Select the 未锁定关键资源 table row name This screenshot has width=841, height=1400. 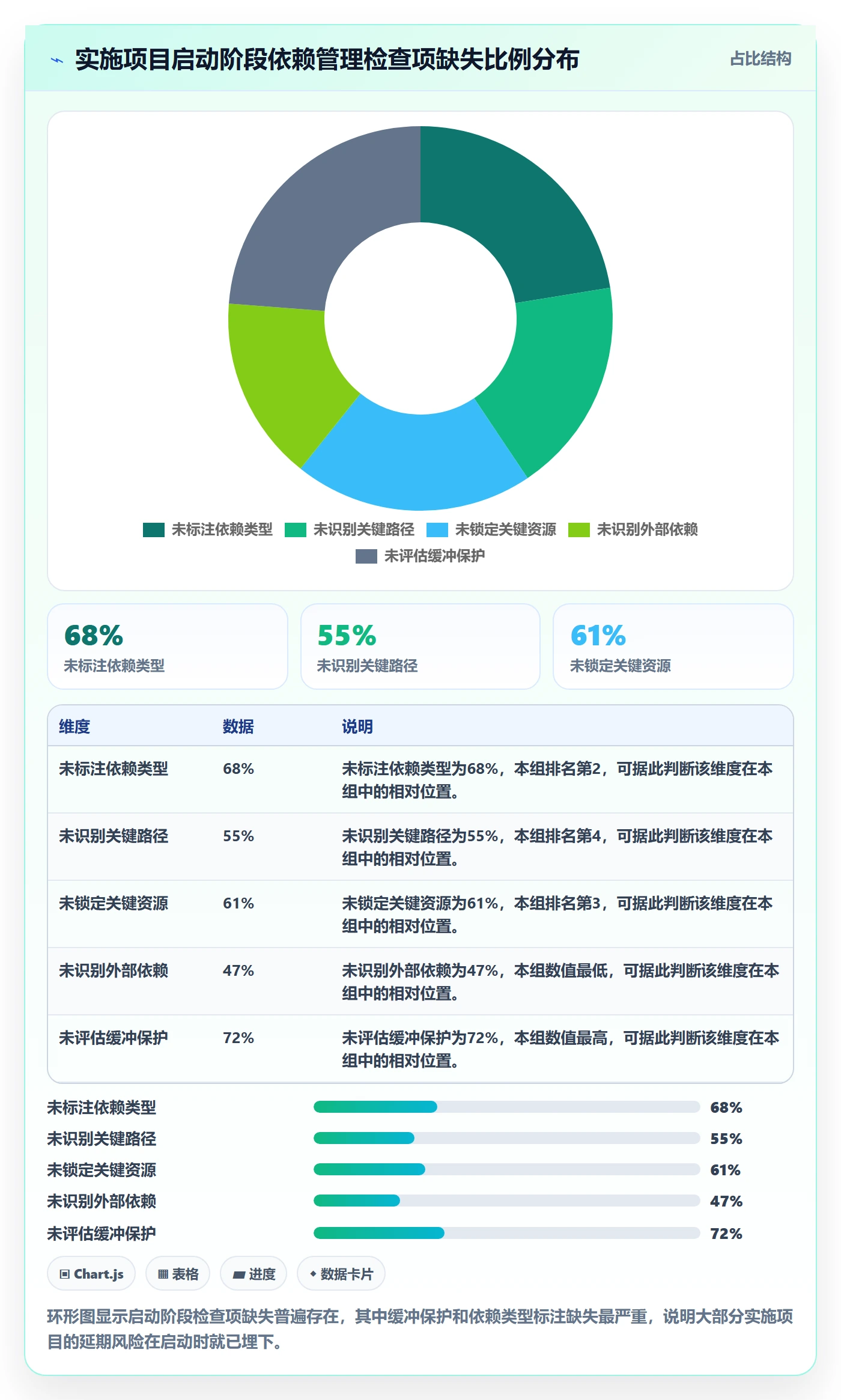(x=114, y=903)
